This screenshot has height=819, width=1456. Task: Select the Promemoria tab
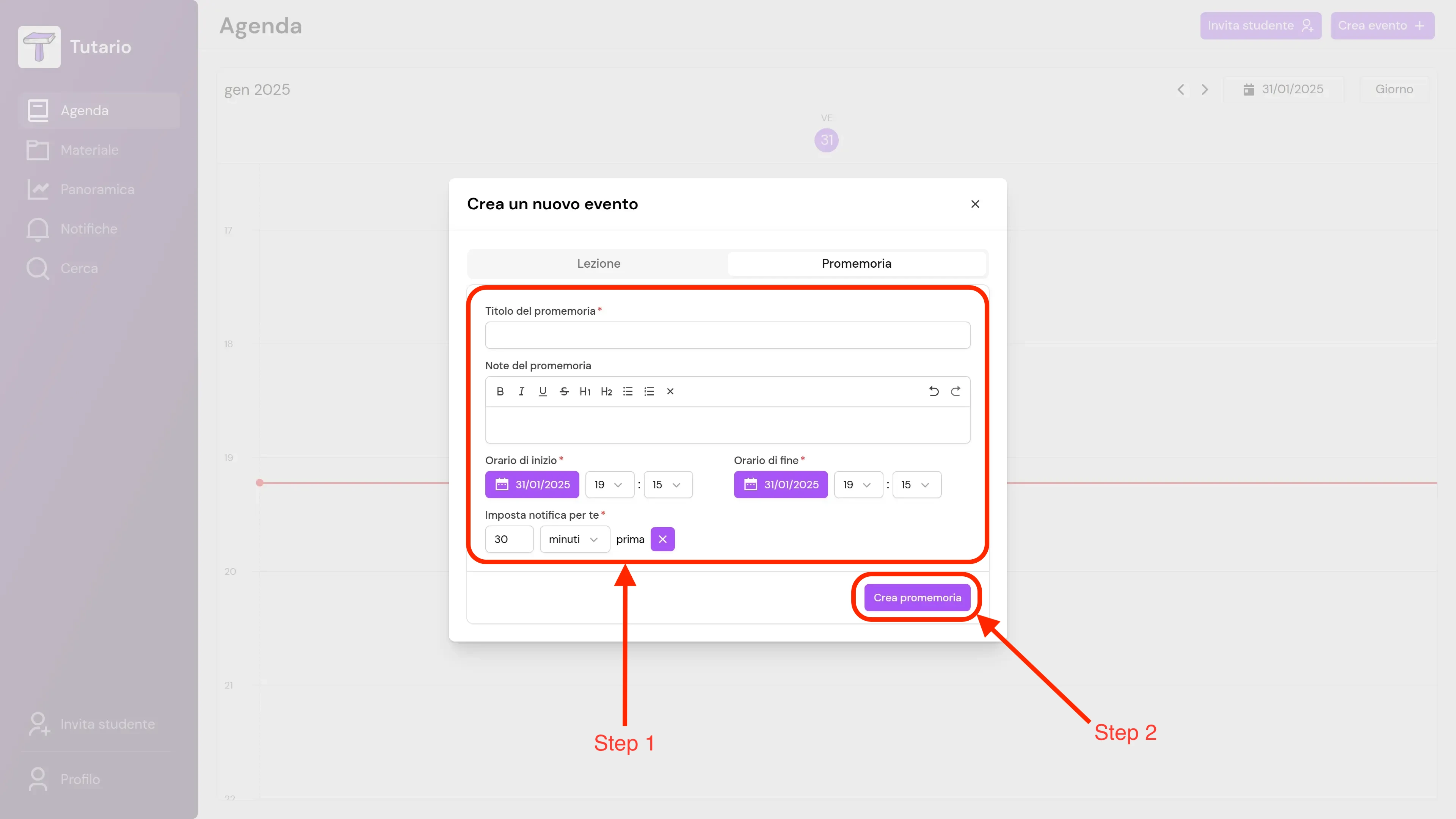(x=856, y=264)
